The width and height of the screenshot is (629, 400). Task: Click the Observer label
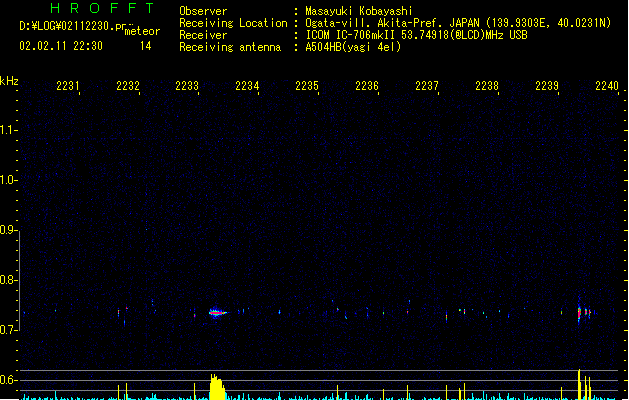point(203,11)
